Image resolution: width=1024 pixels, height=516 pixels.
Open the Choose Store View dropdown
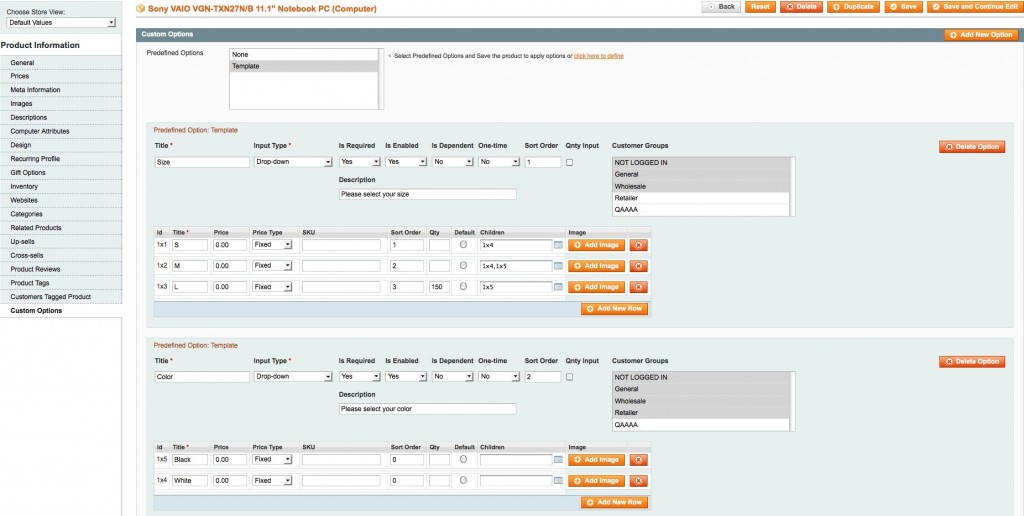(x=61, y=22)
